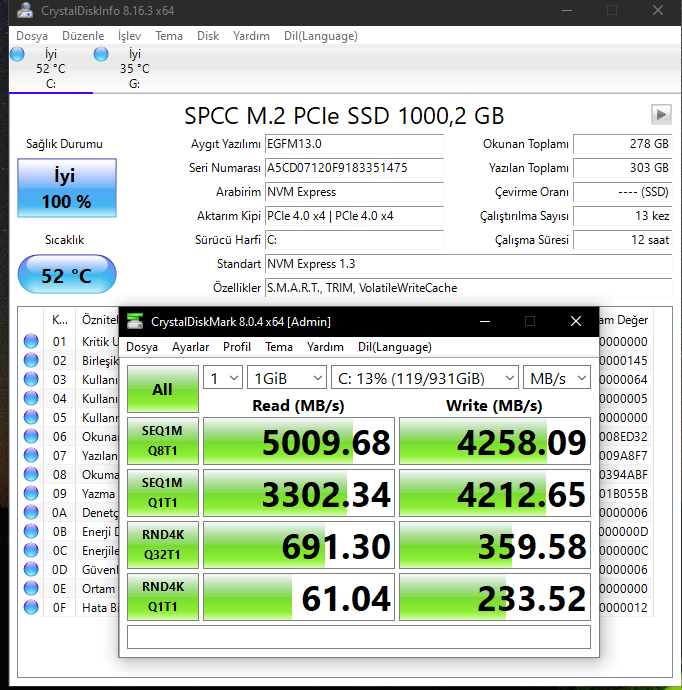Click status orb for attribute 08
This screenshot has height=690, width=682.
click(31, 474)
